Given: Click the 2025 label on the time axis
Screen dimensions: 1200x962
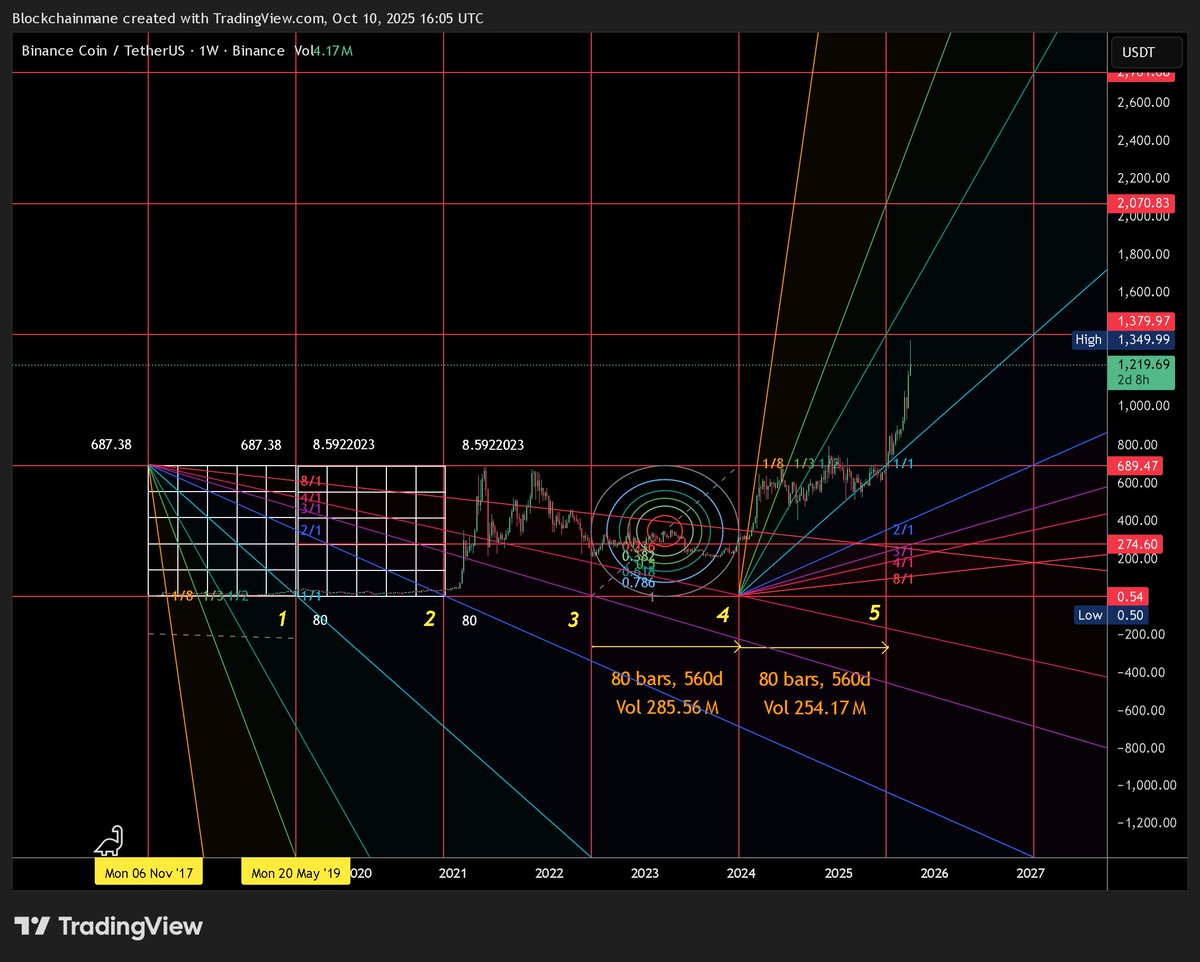Looking at the screenshot, I should [x=838, y=873].
